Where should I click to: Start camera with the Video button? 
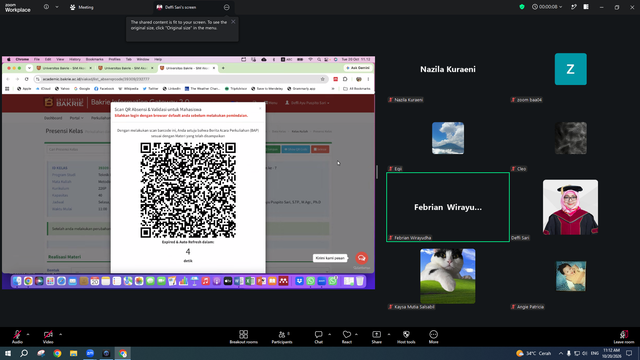(48, 337)
